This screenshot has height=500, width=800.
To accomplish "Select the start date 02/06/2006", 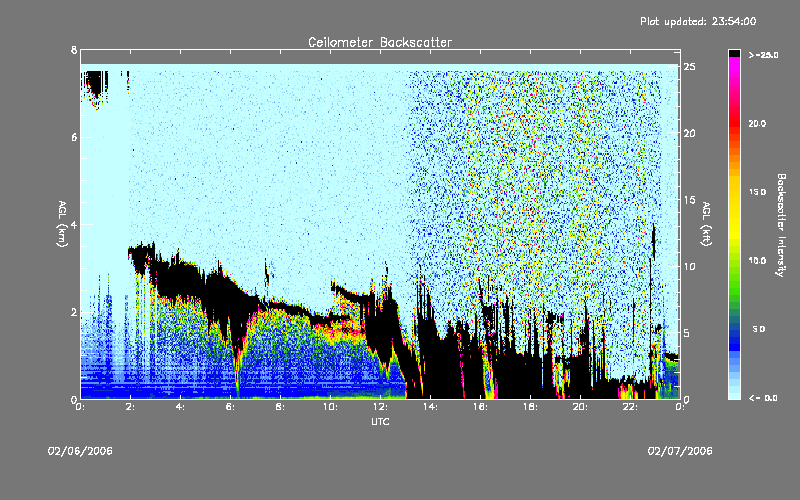I will [80, 451].
